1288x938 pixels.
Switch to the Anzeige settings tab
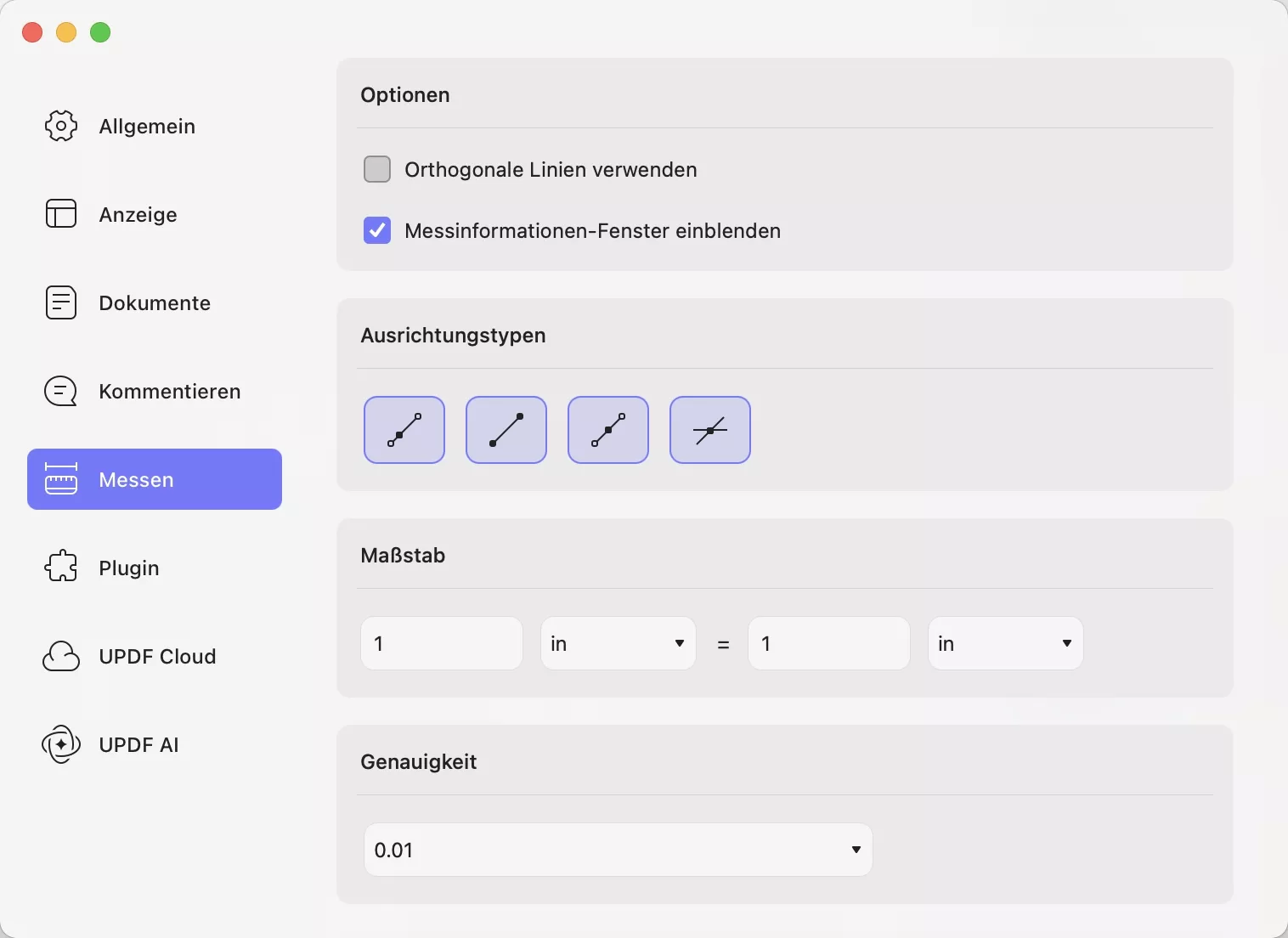[x=138, y=215]
